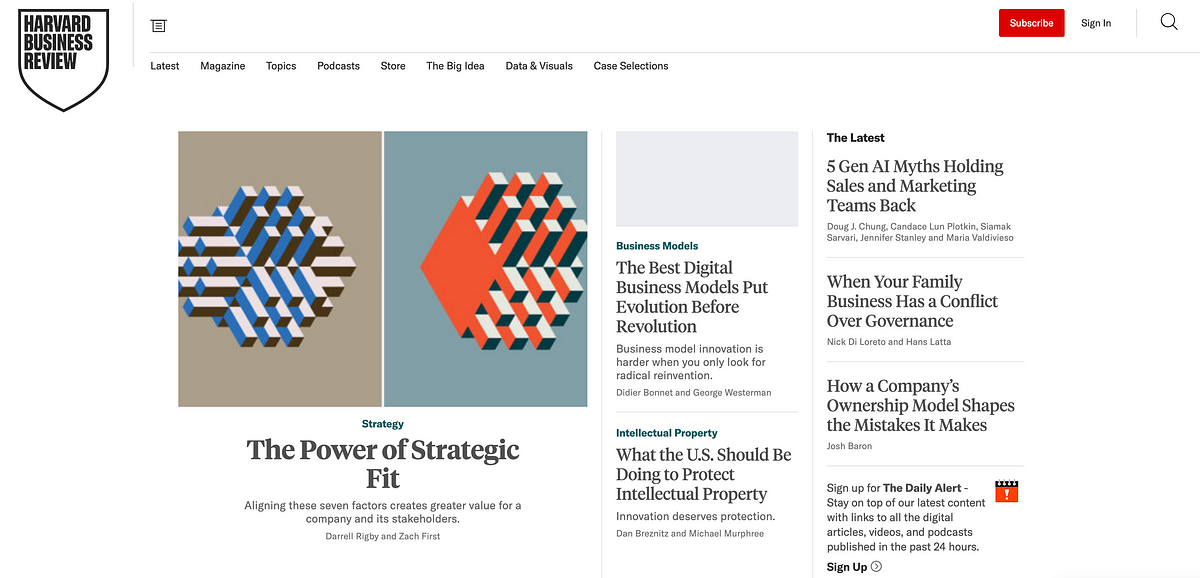
Task: Open The Power of Strategic Fit headline
Action: click(x=383, y=463)
